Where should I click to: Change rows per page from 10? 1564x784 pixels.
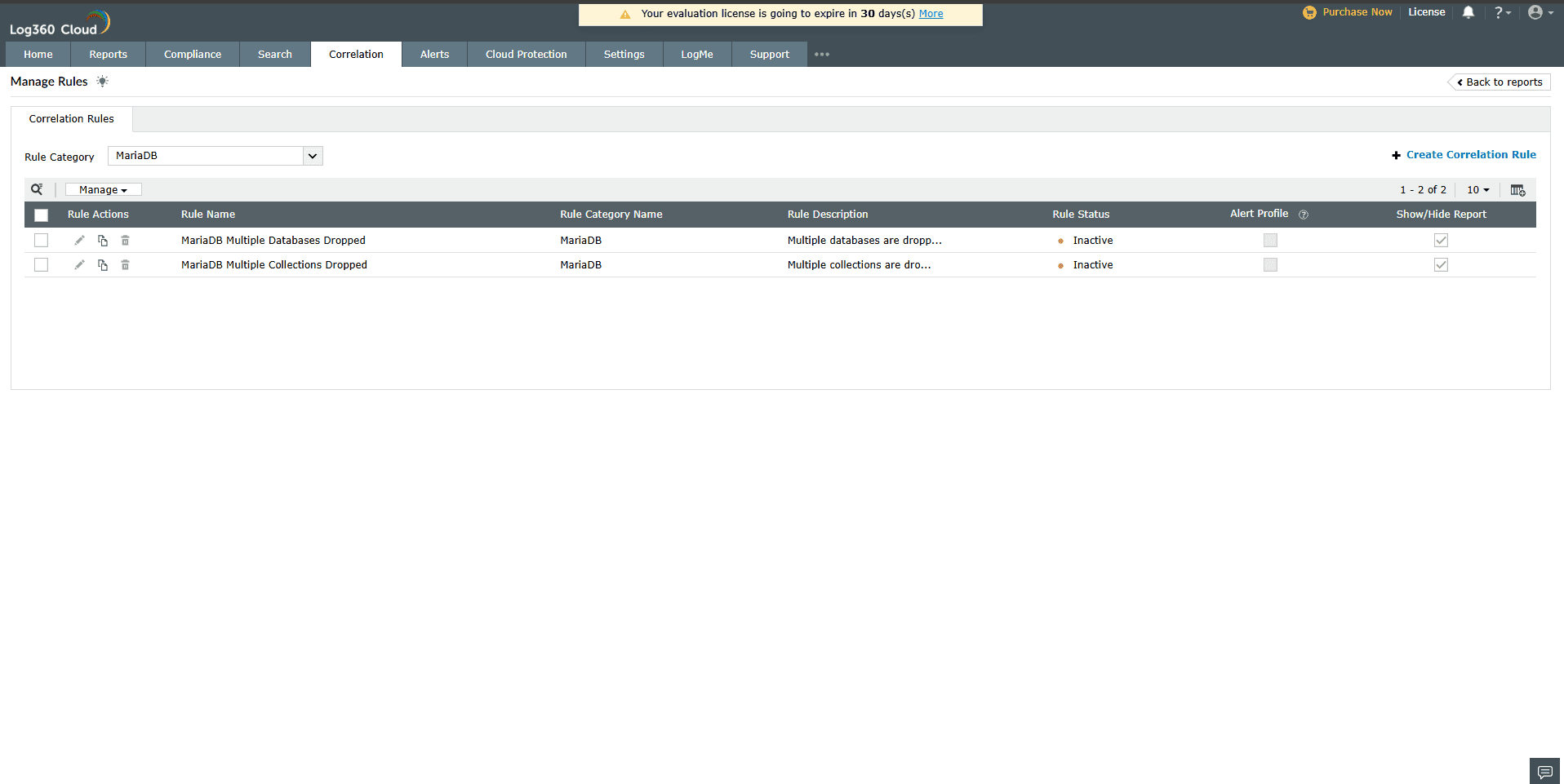click(x=1478, y=190)
